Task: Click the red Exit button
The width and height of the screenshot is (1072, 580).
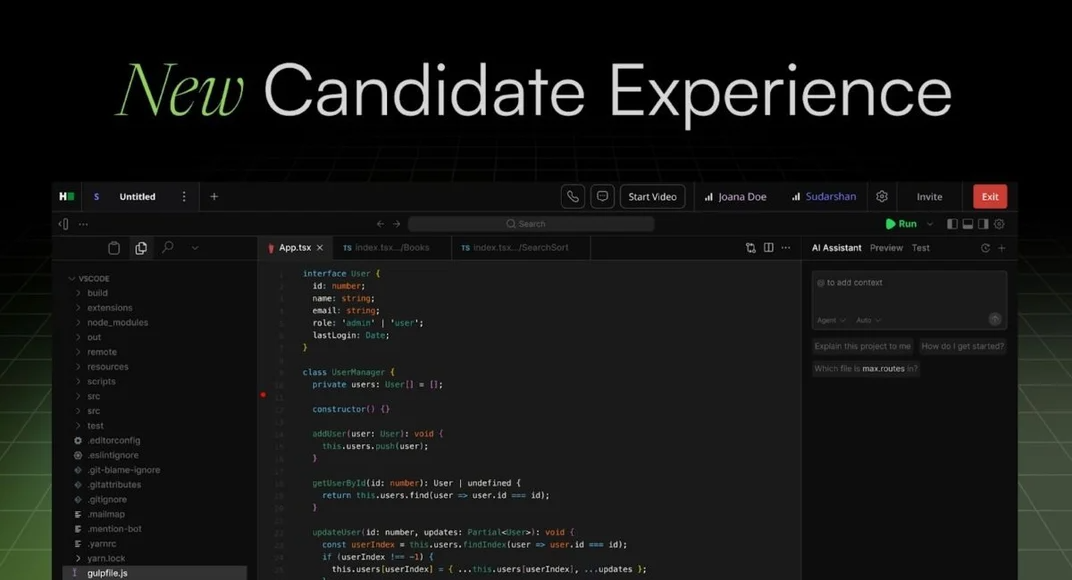Action: pyautogui.click(x=990, y=196)
